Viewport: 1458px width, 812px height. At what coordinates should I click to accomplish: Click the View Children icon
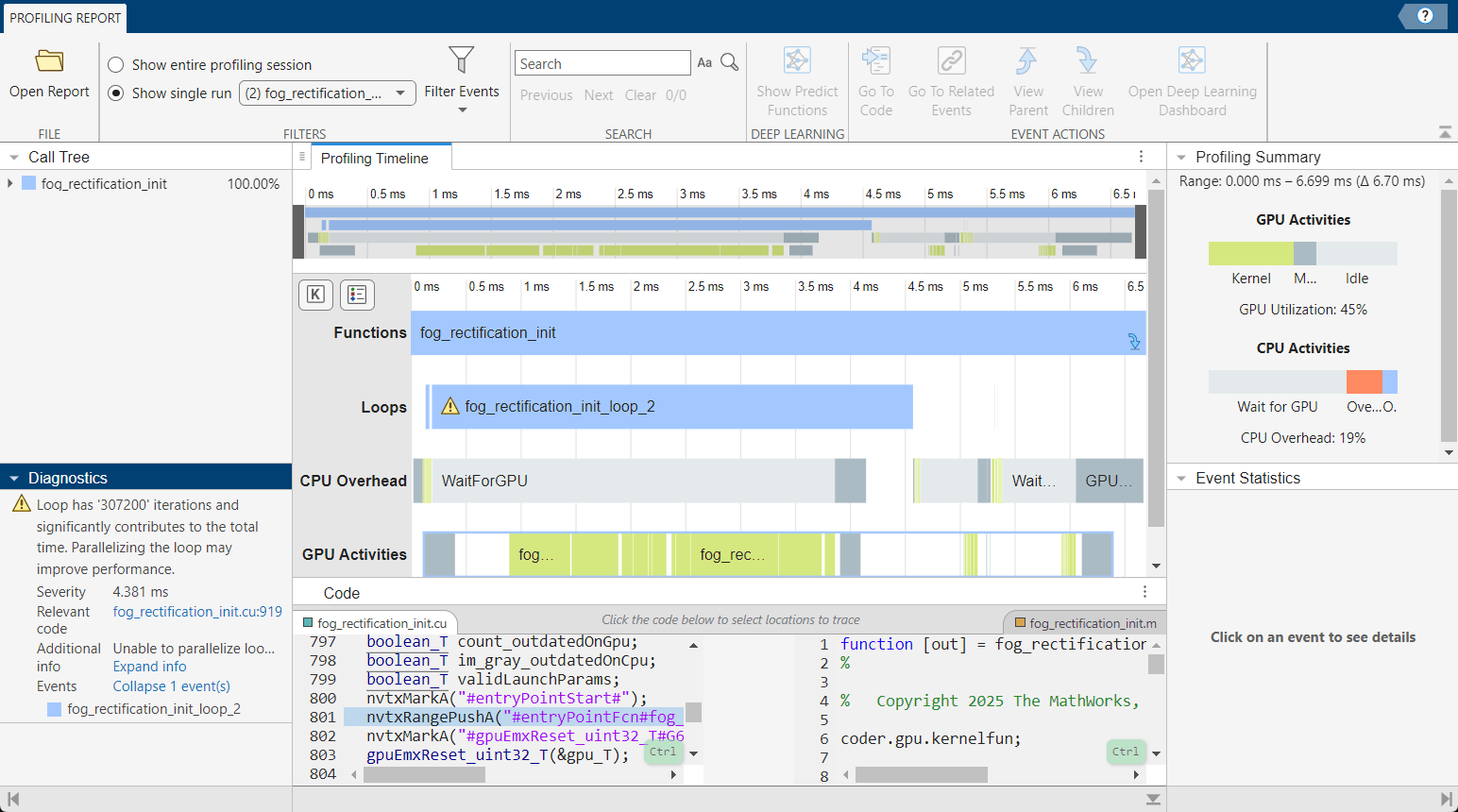click(1088, 60)
